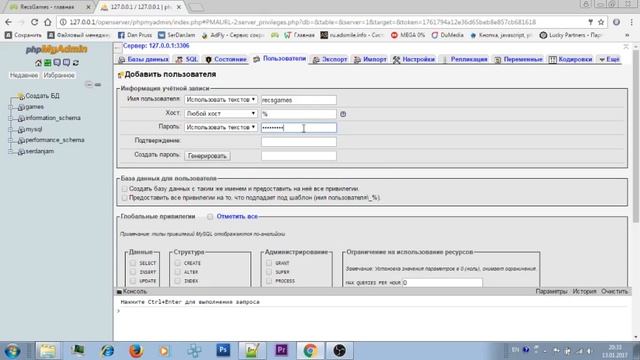The image size is (640, 360).
Task: Check 'Предоставить все привилегии' wildcard option
Action: pyautogui.click(x=124, y=198)
